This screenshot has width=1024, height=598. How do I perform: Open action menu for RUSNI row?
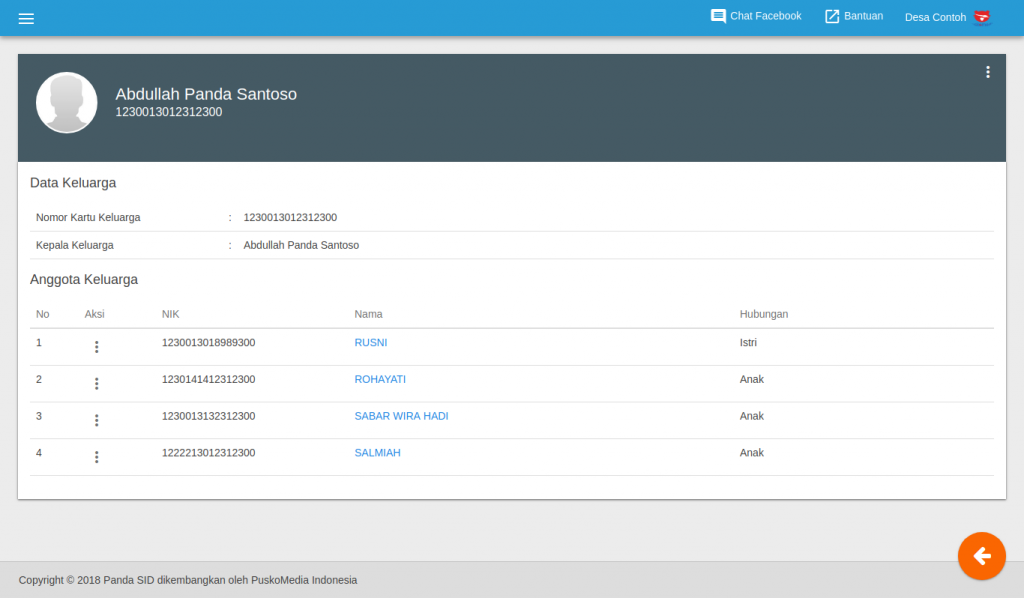pyautogui.click(x=97, y=347)
